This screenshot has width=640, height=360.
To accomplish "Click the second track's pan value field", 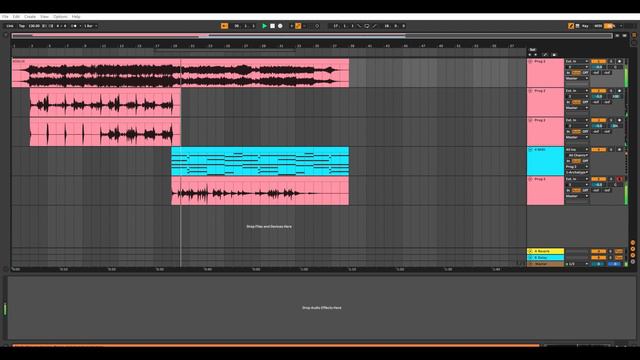I will (616, 96).
